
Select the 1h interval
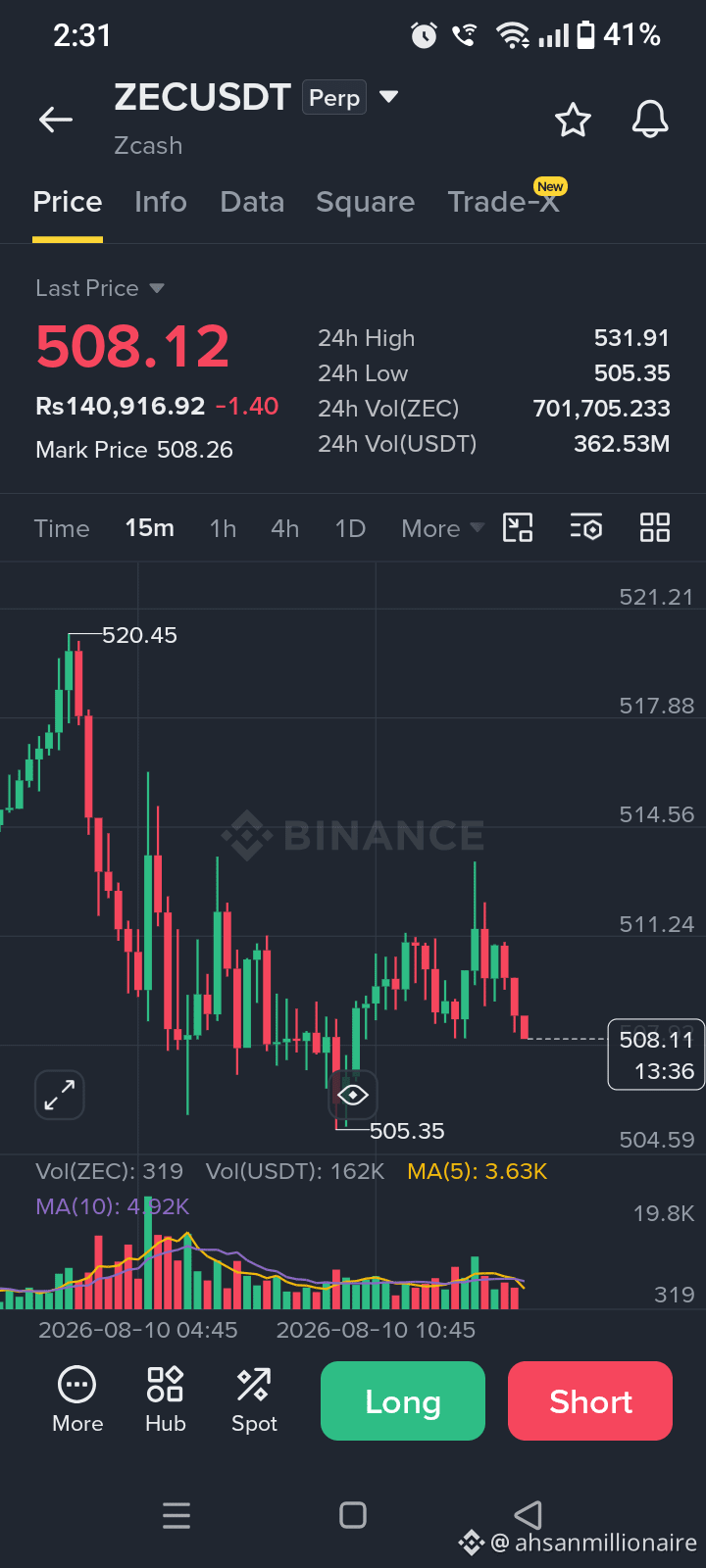click(223, 528)
